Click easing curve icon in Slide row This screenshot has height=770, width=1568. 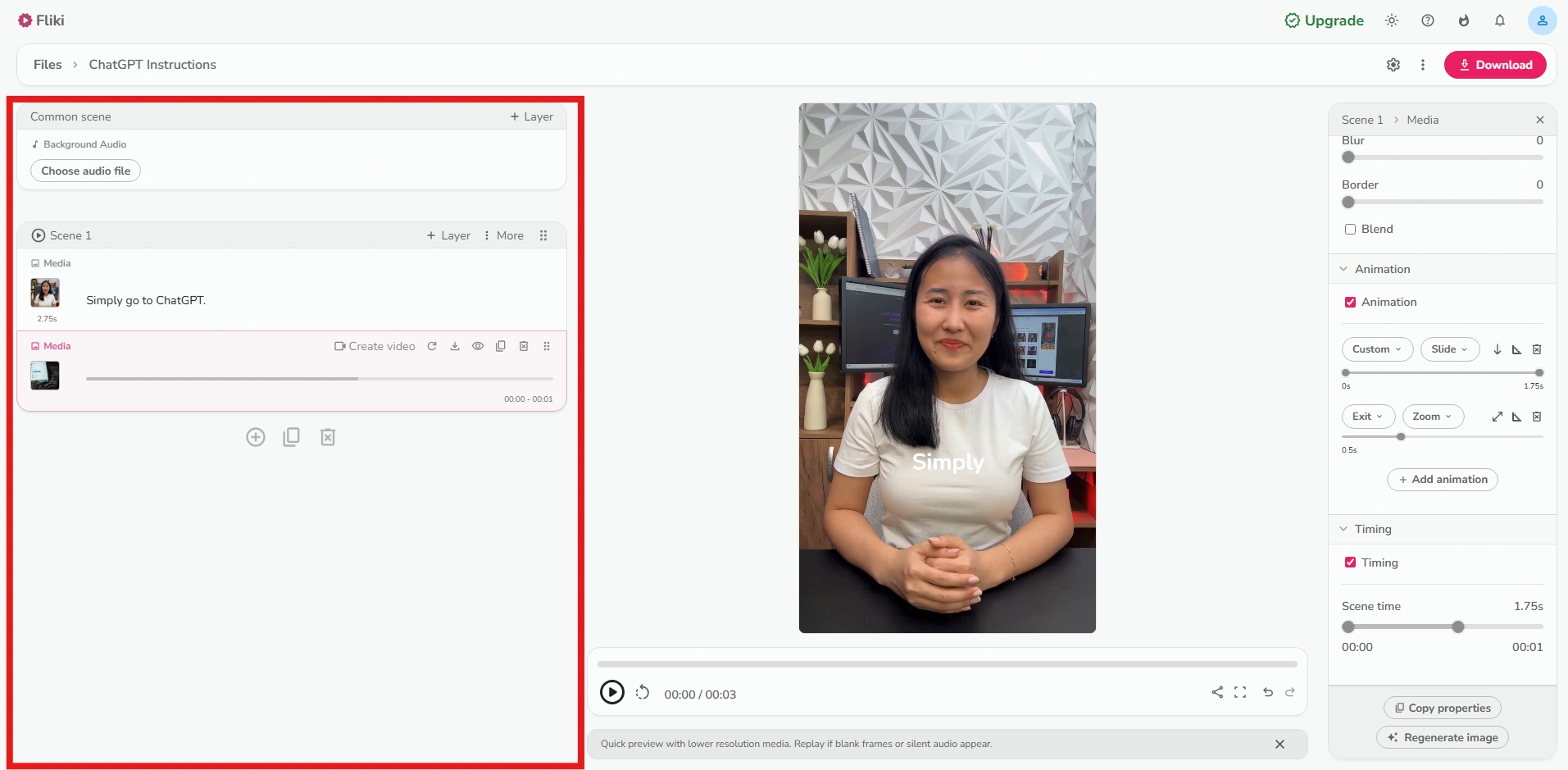(1517, 349)
